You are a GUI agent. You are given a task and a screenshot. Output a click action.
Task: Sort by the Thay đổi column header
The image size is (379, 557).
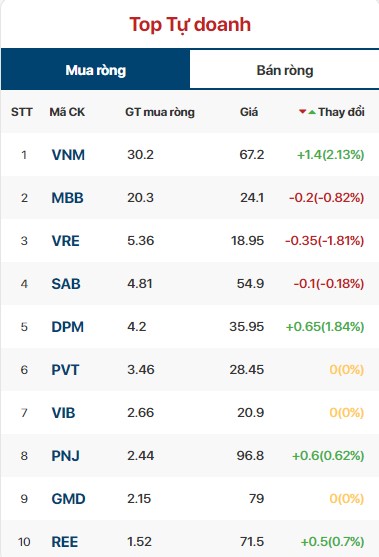(341, 112)
